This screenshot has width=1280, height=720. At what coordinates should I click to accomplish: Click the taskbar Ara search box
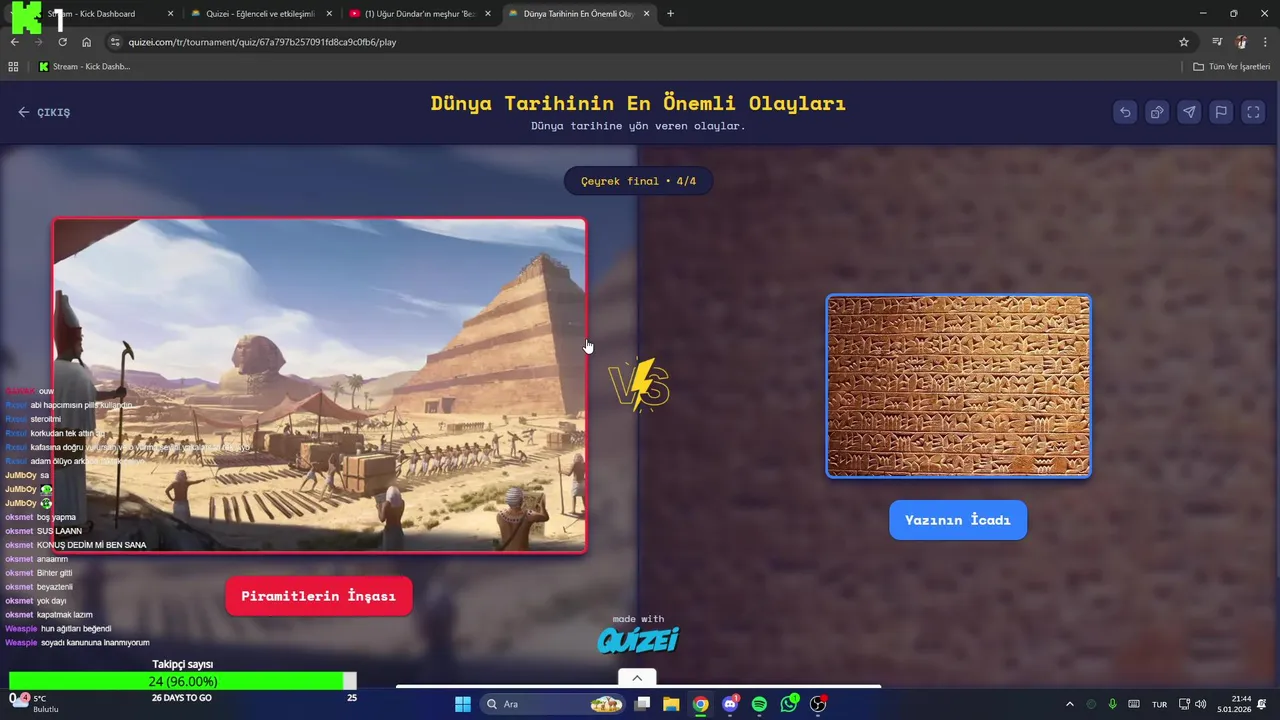(552, 704)
